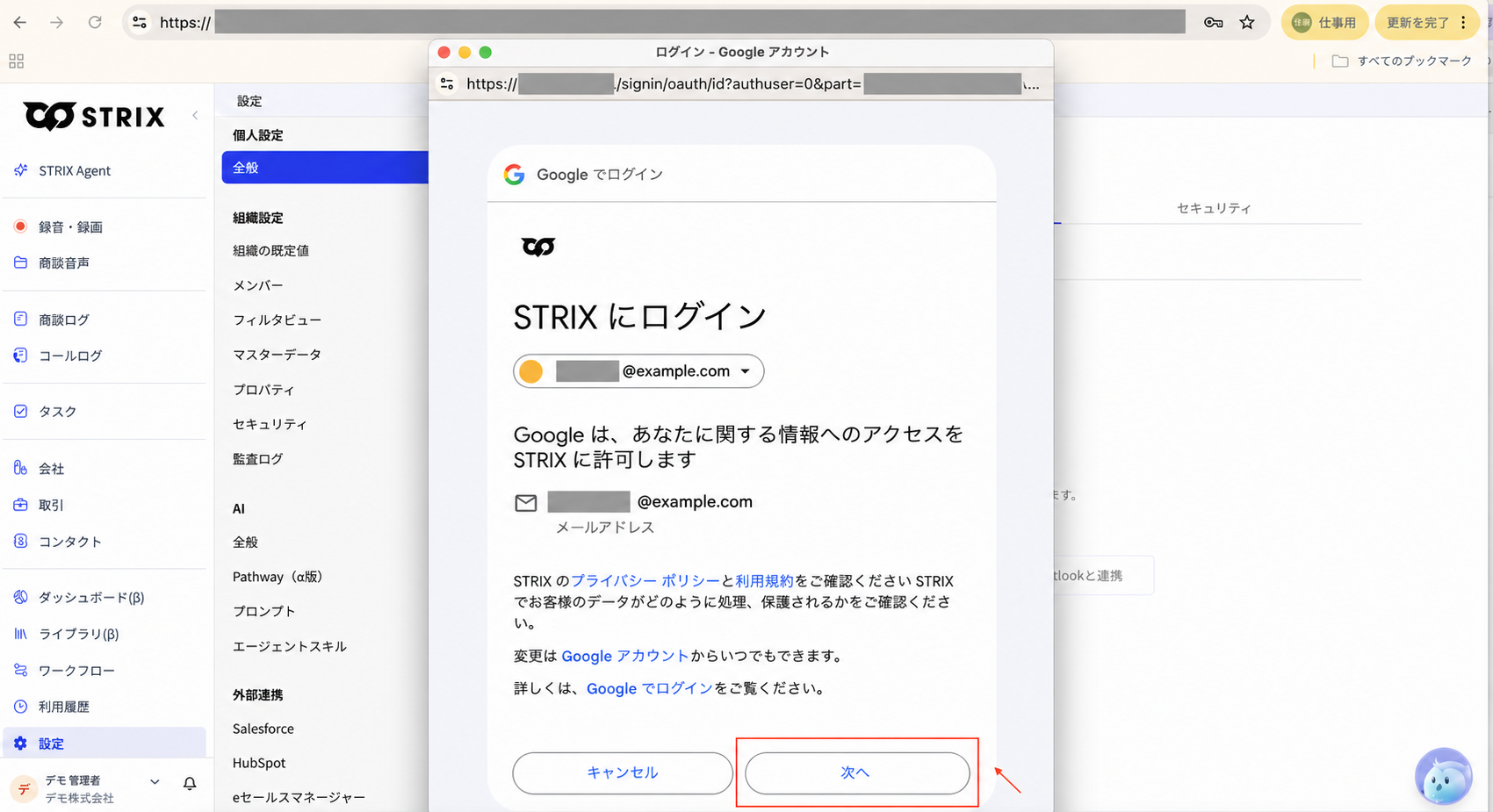1493x812 pixels.
Task: Open すべてのブックマーク folder
Action: (x=1402, y=61)
